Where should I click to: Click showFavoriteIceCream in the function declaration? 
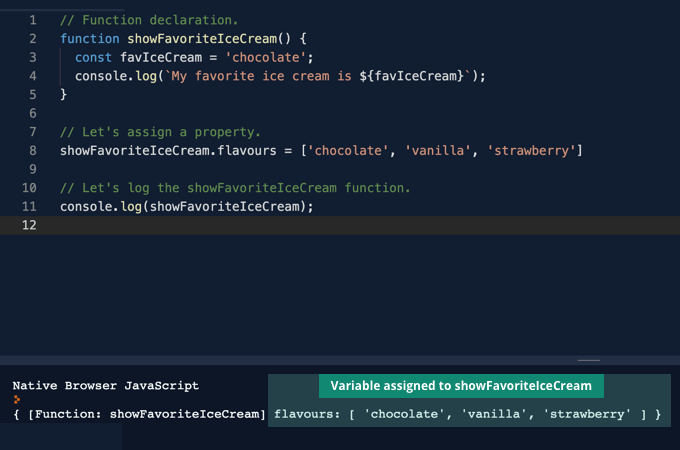tap(202, 39)
